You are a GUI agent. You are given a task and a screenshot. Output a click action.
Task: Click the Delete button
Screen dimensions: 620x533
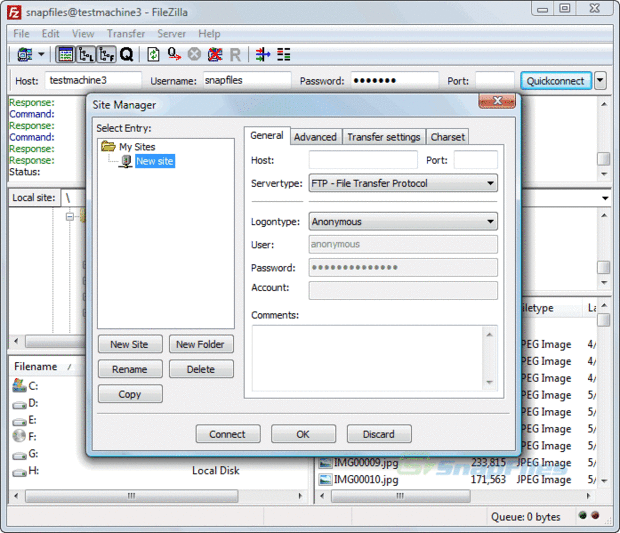click(x=201, y=369)
